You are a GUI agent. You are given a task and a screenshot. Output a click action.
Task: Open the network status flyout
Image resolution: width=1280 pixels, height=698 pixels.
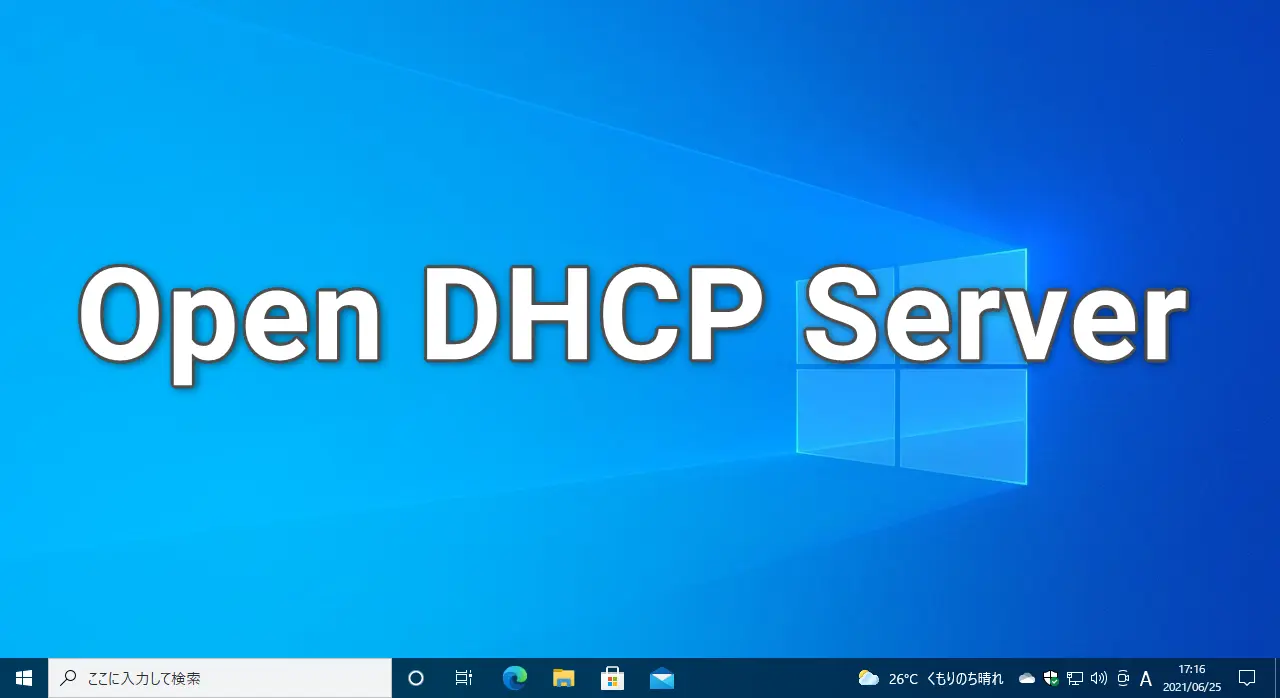pyautogui.click(x=1074, y=678)
